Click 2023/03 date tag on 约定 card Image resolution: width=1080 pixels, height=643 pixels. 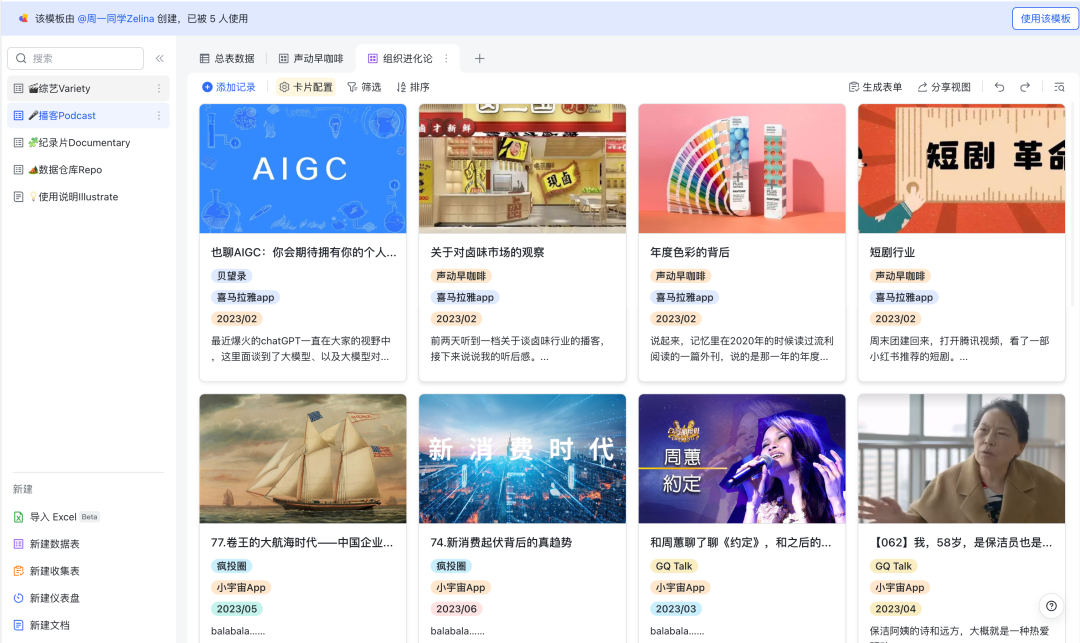(x=676, y=609)
